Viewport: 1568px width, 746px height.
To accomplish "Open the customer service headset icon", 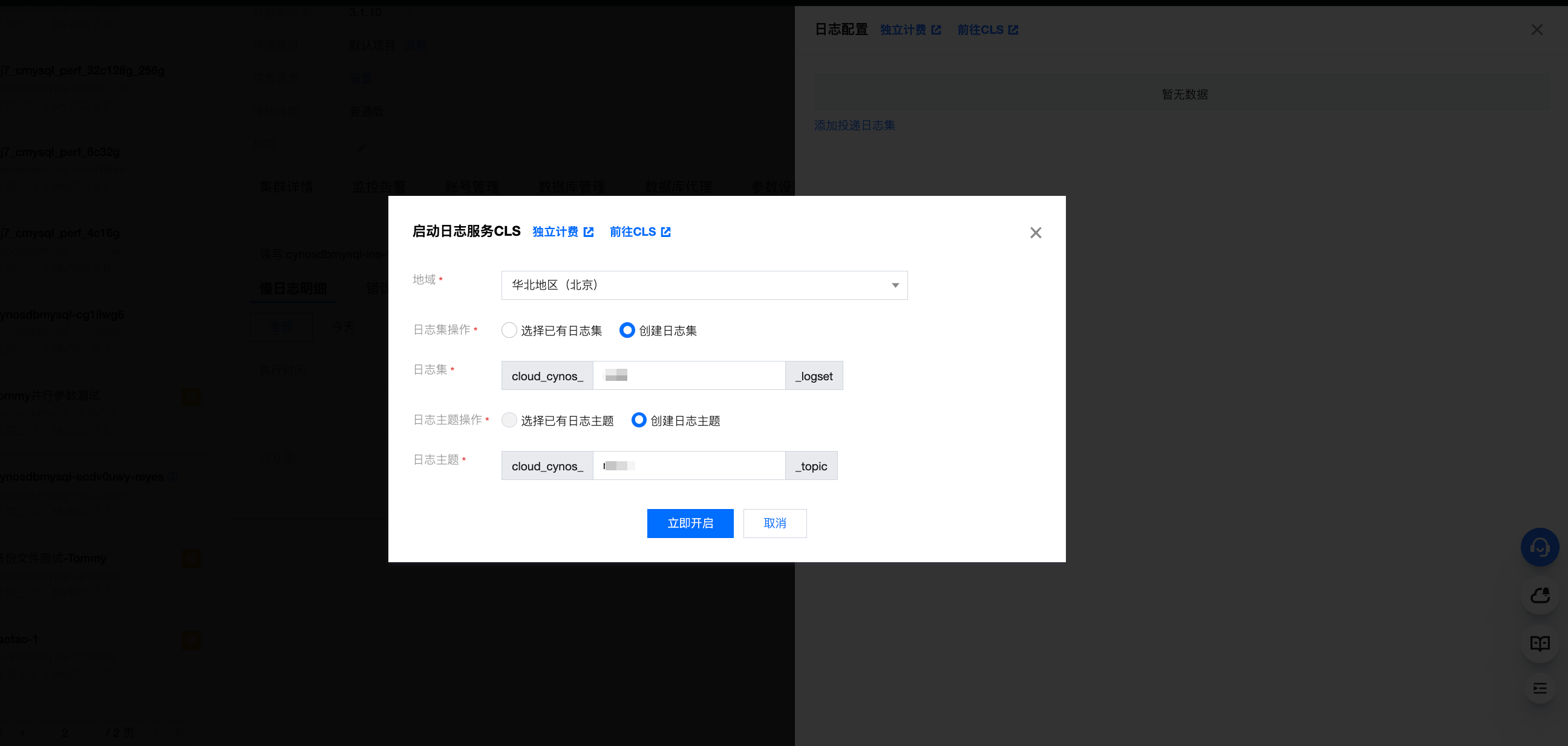I will tap(1540, 547).
